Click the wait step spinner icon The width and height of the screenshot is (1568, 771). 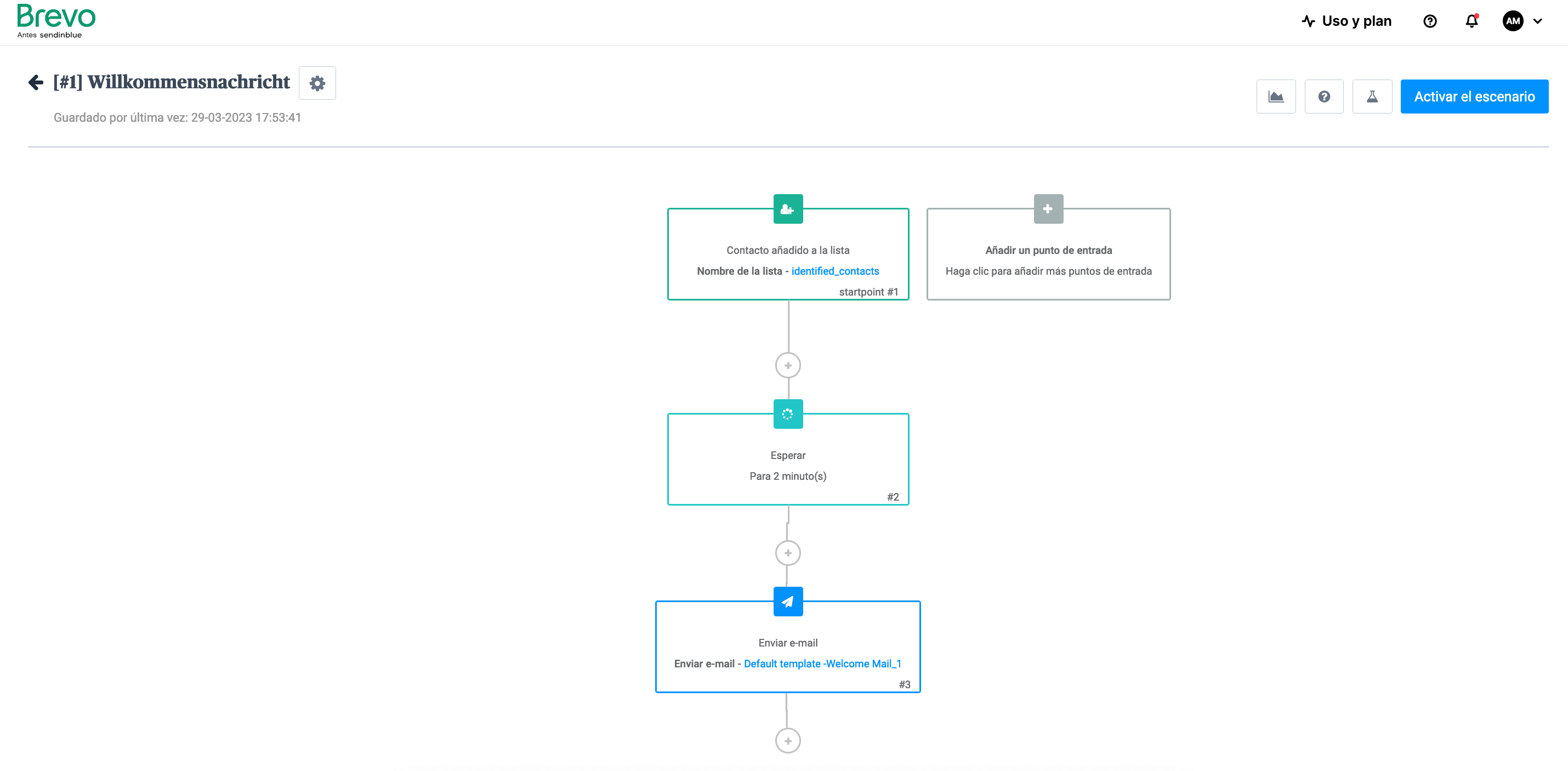(x=788, y=414)
